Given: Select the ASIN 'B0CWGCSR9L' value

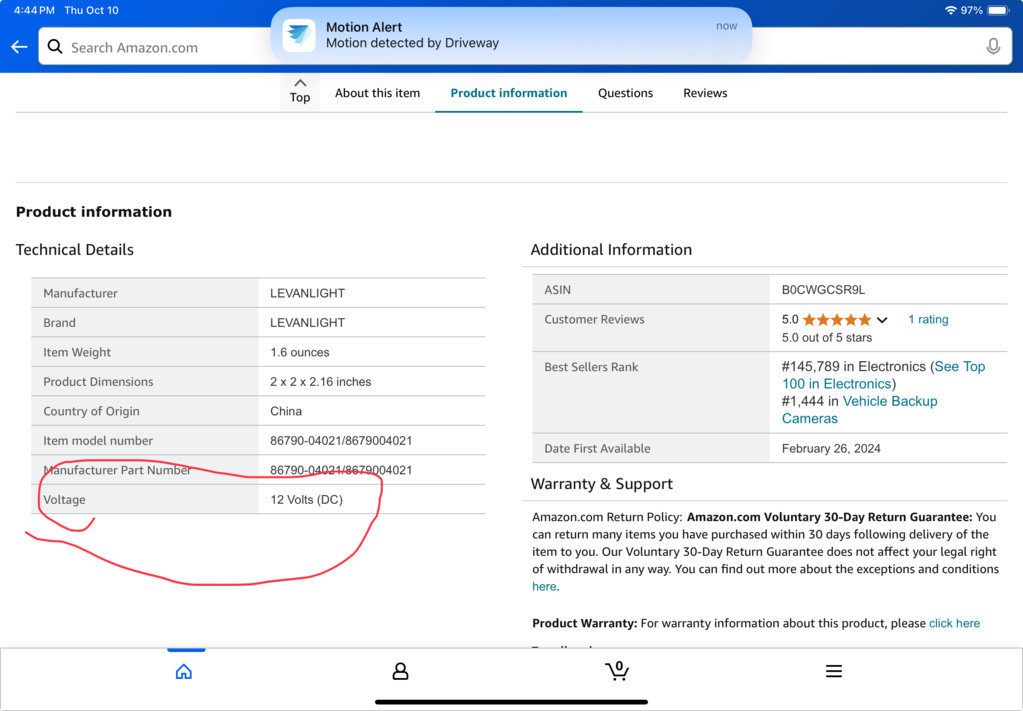Looking at the screenshot, I should pos(823,290).
